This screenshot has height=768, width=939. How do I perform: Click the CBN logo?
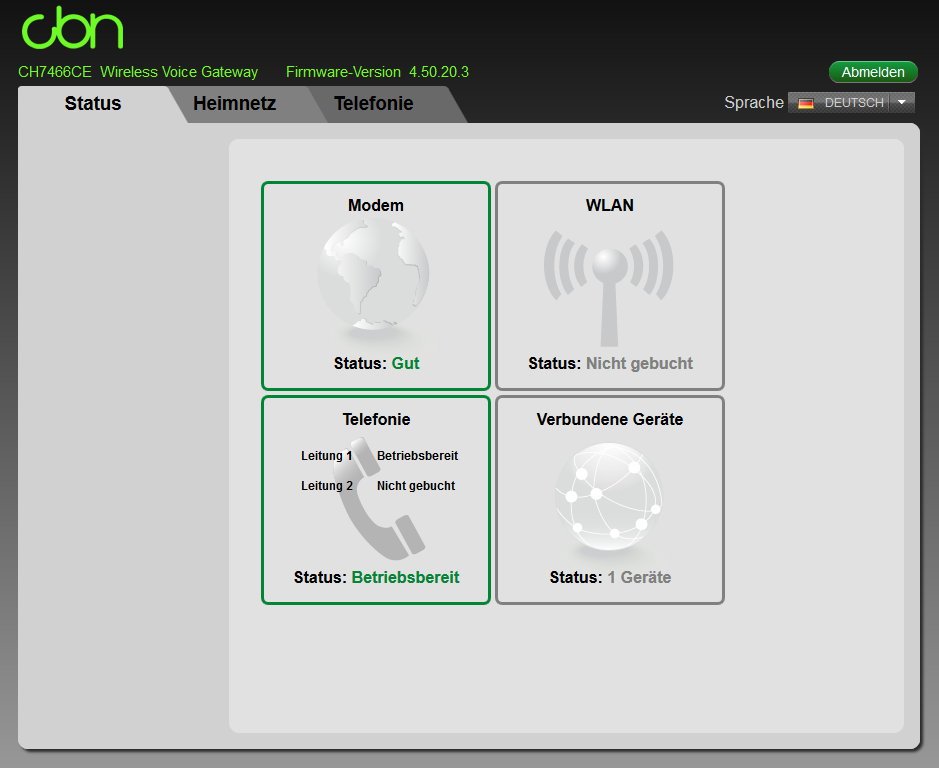click(x=72, y=28)
